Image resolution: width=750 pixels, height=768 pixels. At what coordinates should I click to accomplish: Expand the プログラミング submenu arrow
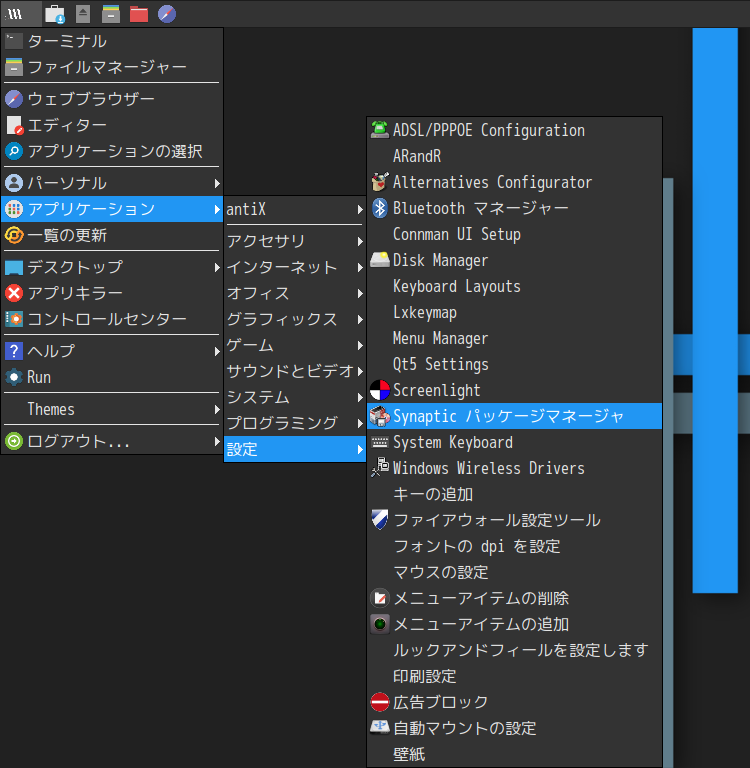[360, 423]
